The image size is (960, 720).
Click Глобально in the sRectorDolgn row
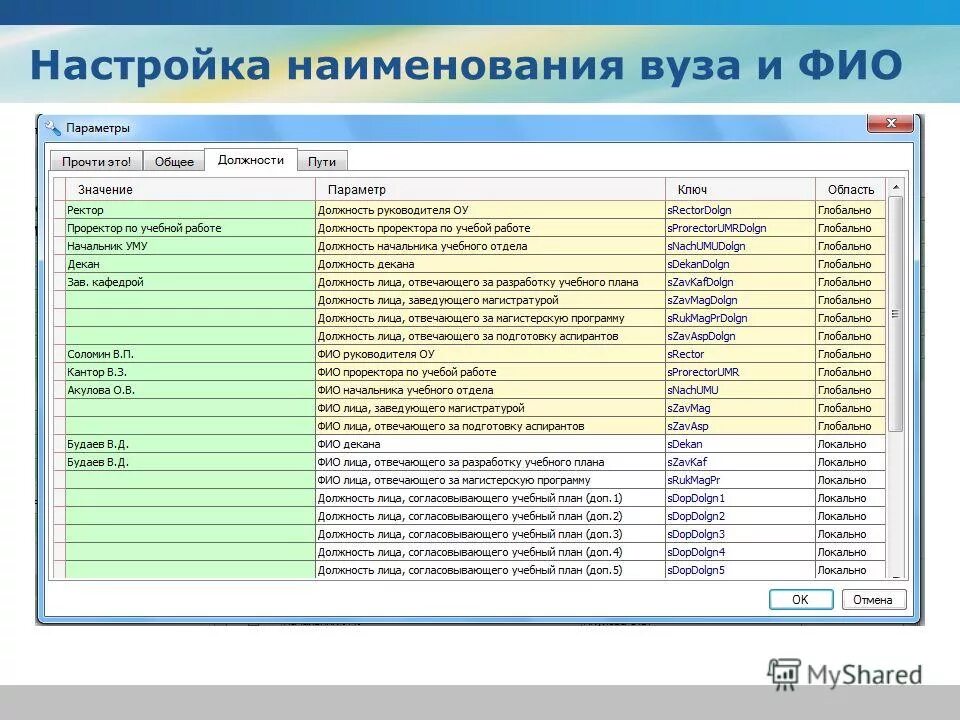850,210
